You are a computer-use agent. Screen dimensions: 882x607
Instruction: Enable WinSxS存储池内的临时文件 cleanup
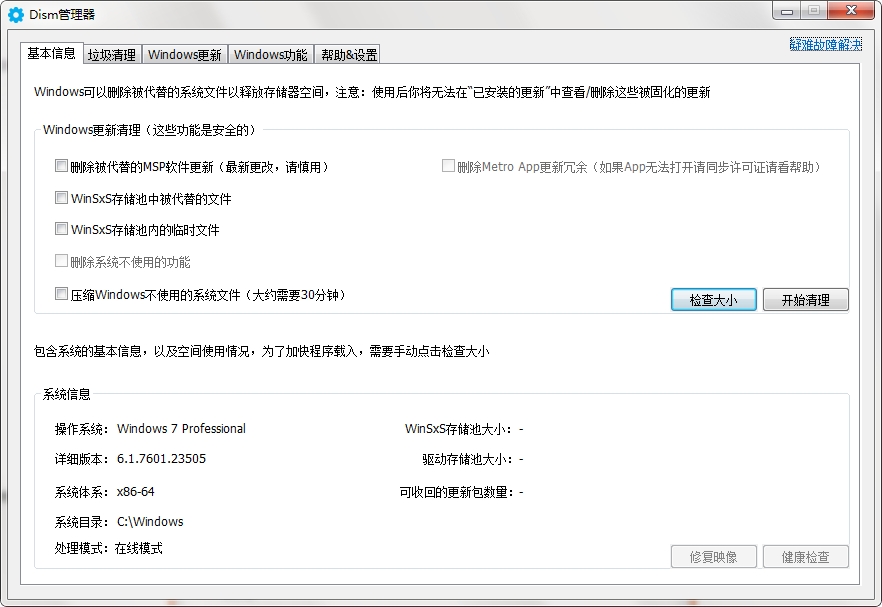(61, 229)
